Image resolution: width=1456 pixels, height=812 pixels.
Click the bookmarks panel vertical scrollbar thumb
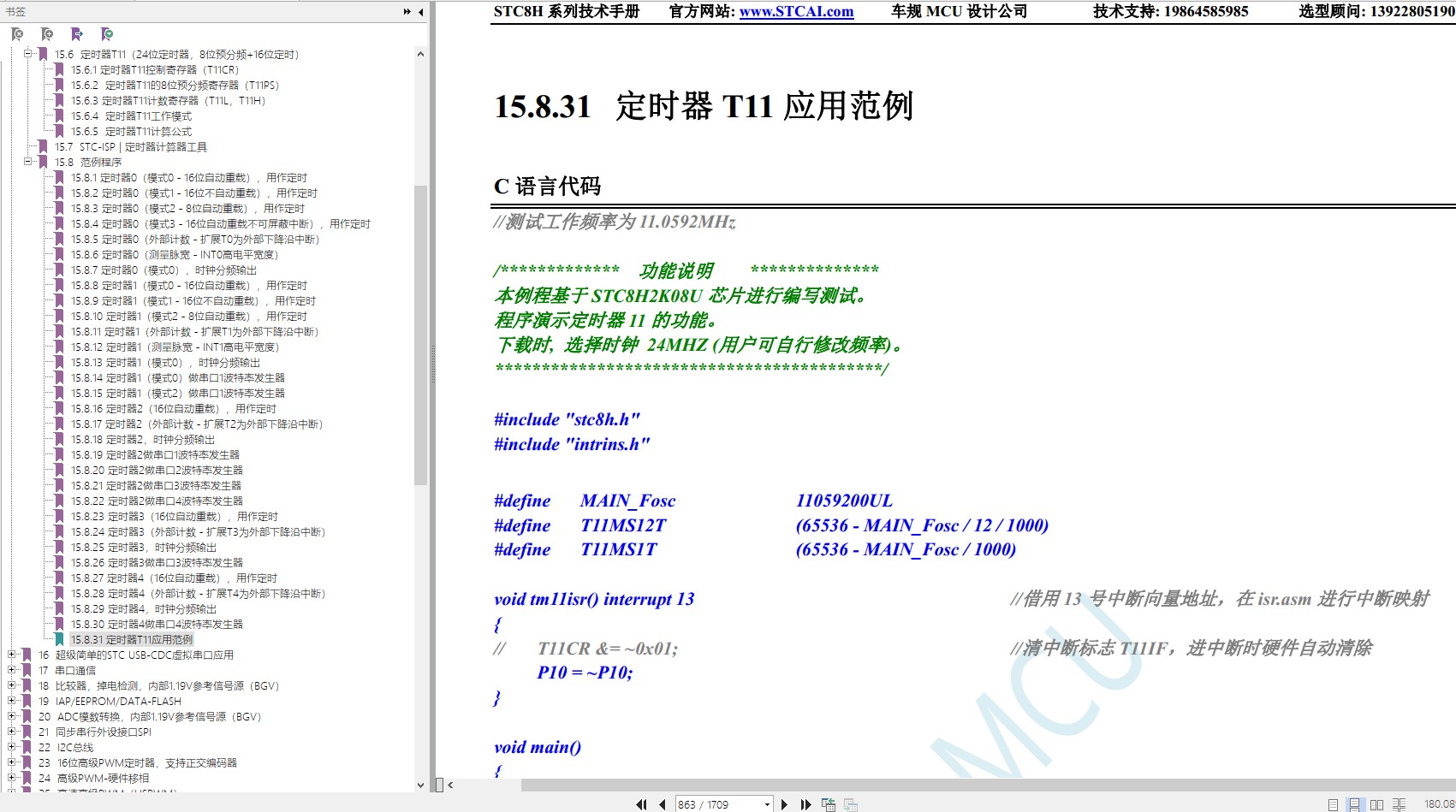click(x=420, y=335)
